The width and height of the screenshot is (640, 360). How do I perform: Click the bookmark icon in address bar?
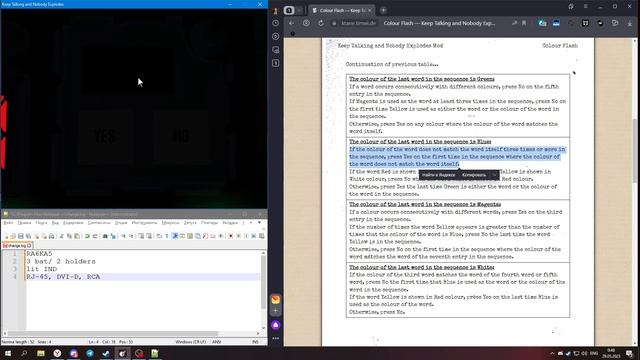tap(524, 23)
